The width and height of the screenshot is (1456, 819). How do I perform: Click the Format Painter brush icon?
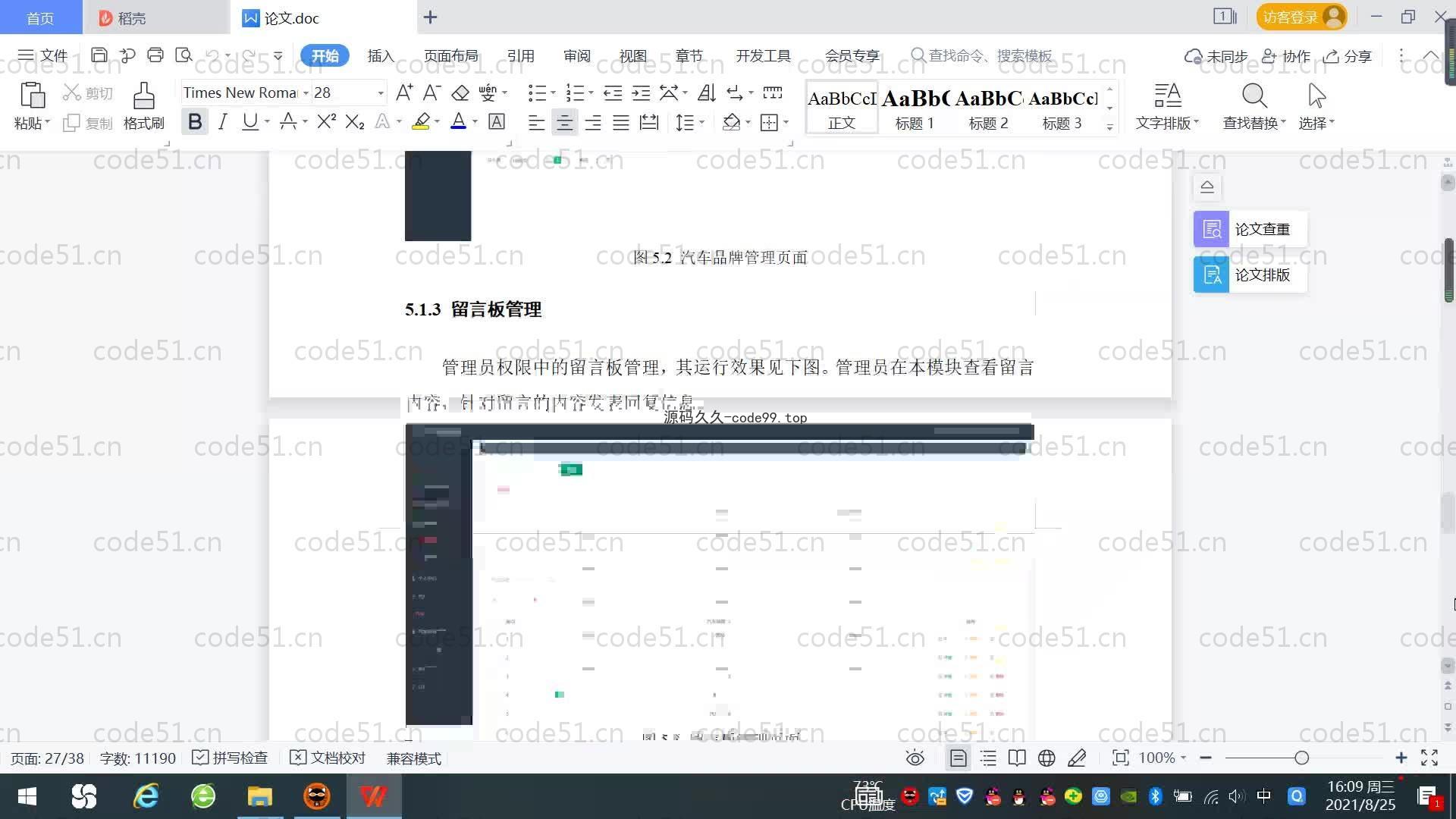point(144,96)
